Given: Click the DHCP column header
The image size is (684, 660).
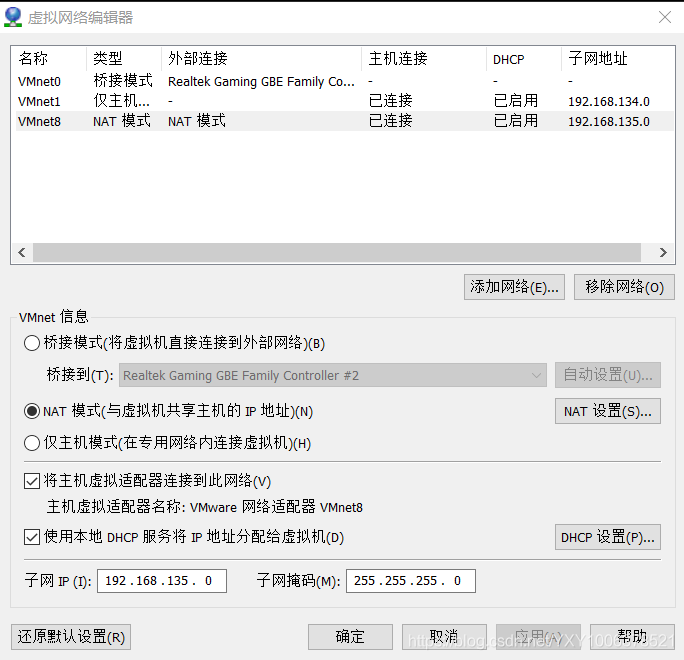Looking at the screenshot, I should click(524, 58).
